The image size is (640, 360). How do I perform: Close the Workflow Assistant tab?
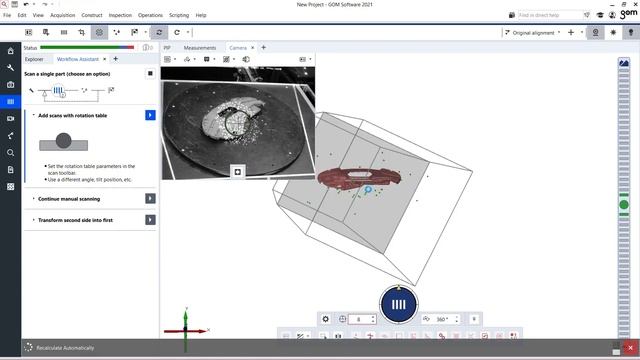(x=104, y=59)
